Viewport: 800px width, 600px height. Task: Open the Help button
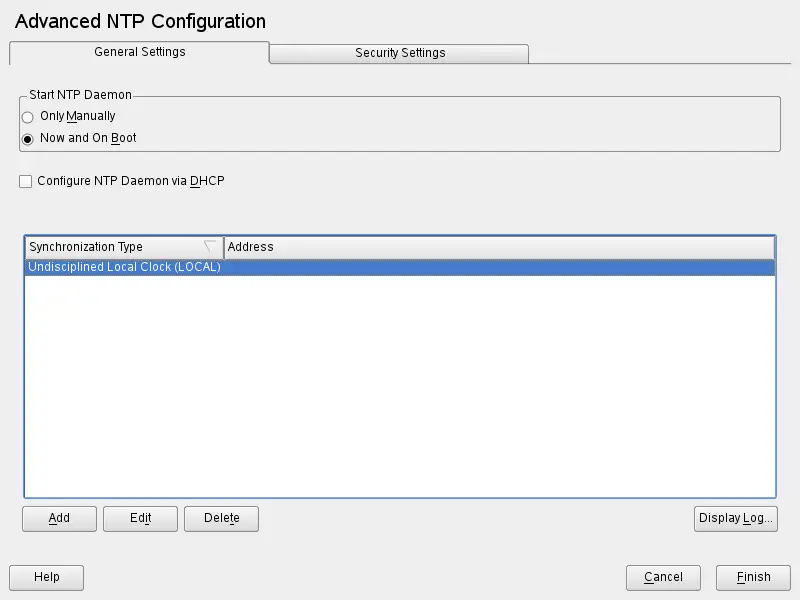[46, 577]
